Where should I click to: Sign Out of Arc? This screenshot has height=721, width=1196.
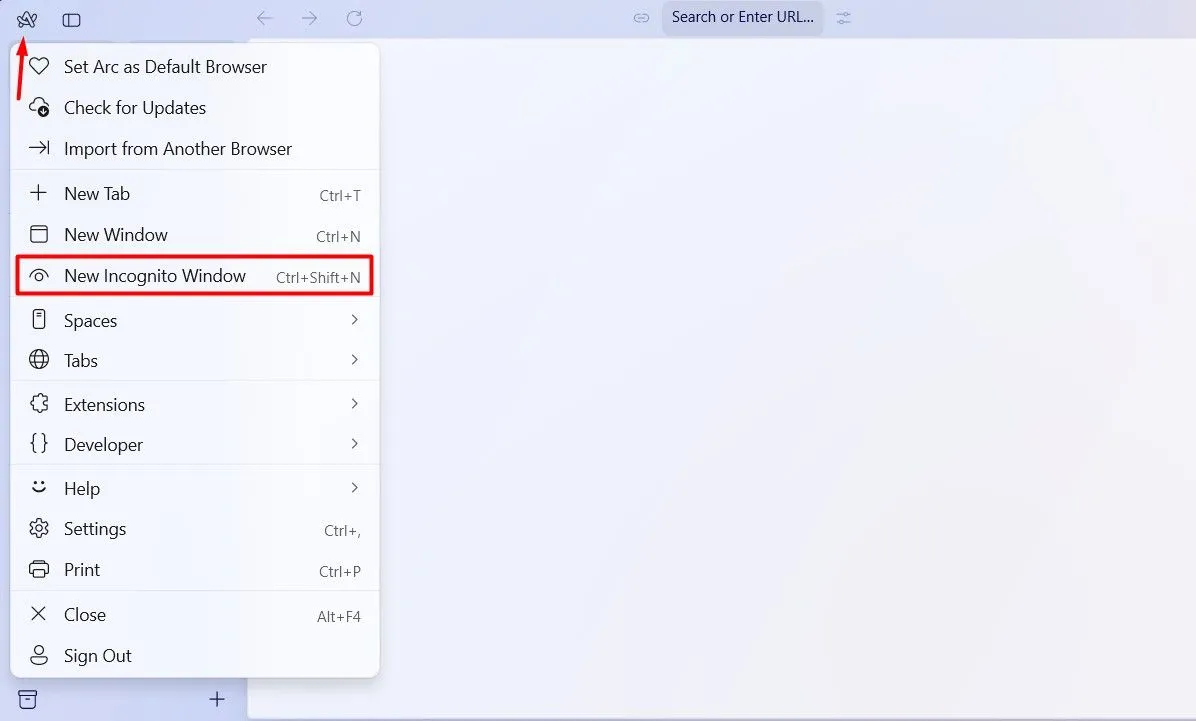pos(97,655)
